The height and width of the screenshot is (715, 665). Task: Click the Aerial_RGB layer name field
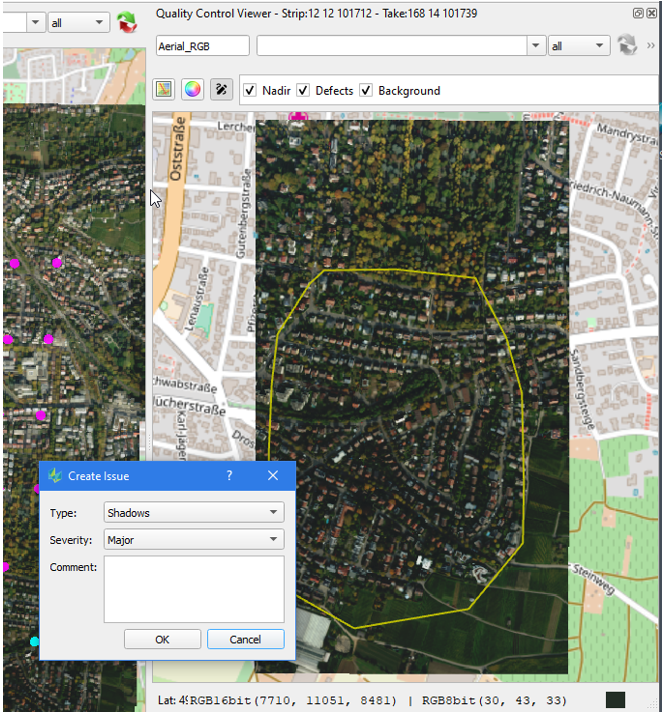coord(203,46)
